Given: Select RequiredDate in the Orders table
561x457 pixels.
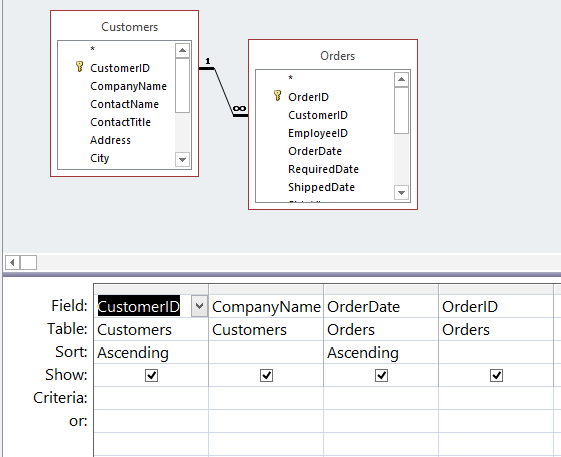Looking at the screenshot, I should coord(323,169).
